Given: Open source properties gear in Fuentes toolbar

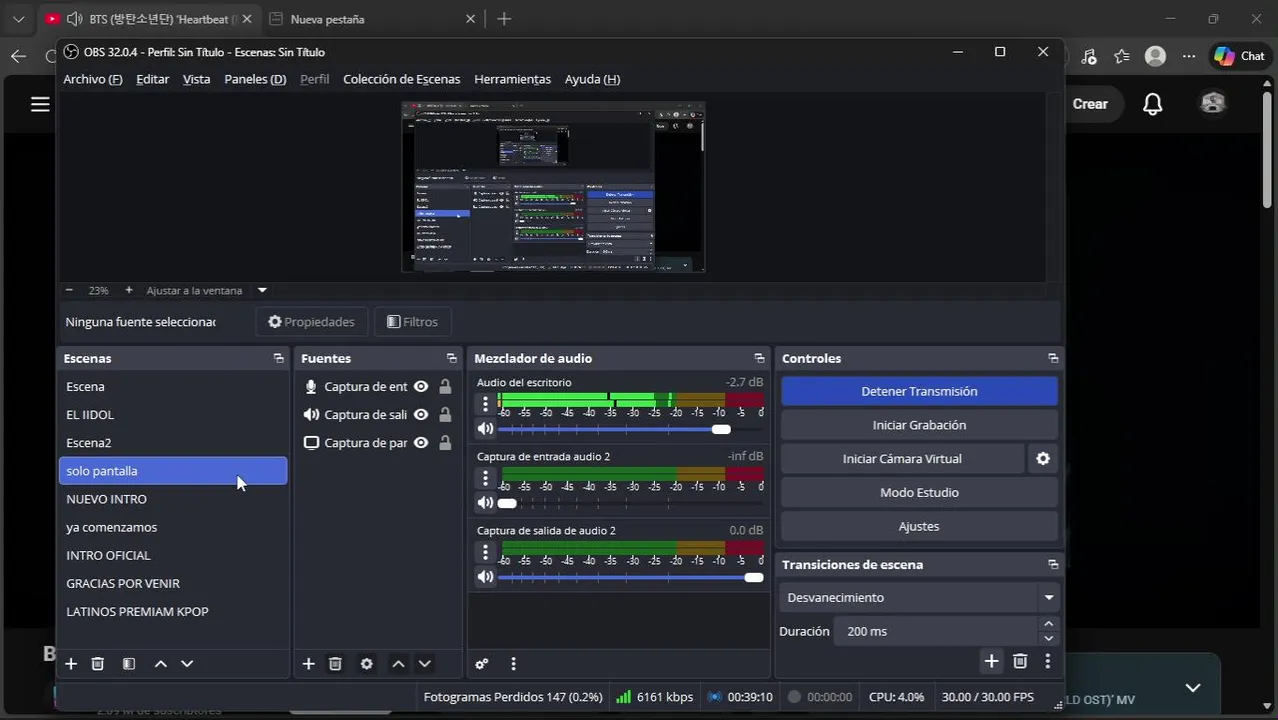Looking at the screenshot, I should [367, 664].
